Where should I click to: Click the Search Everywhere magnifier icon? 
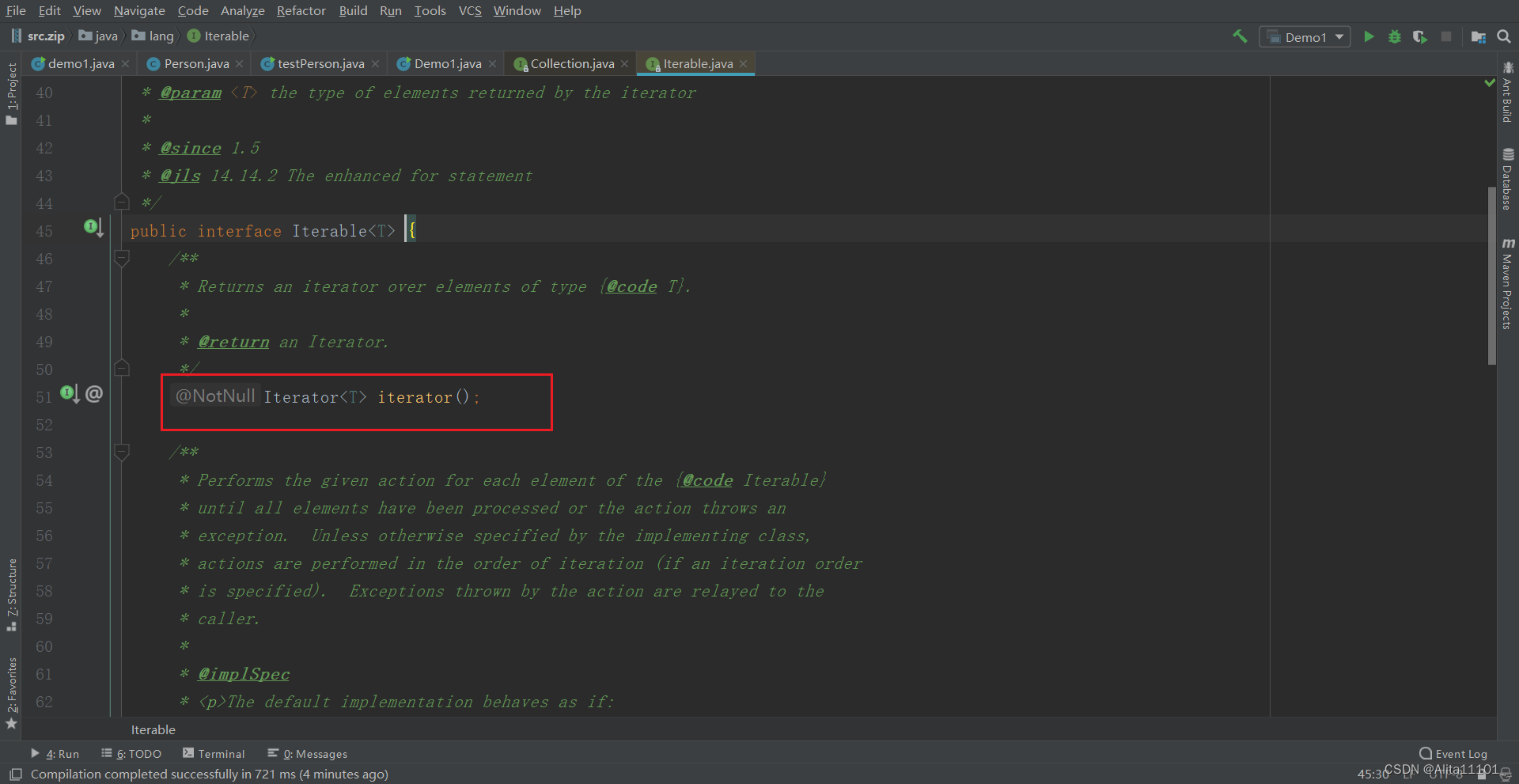pyautogui.click(x=1504, y=36)
